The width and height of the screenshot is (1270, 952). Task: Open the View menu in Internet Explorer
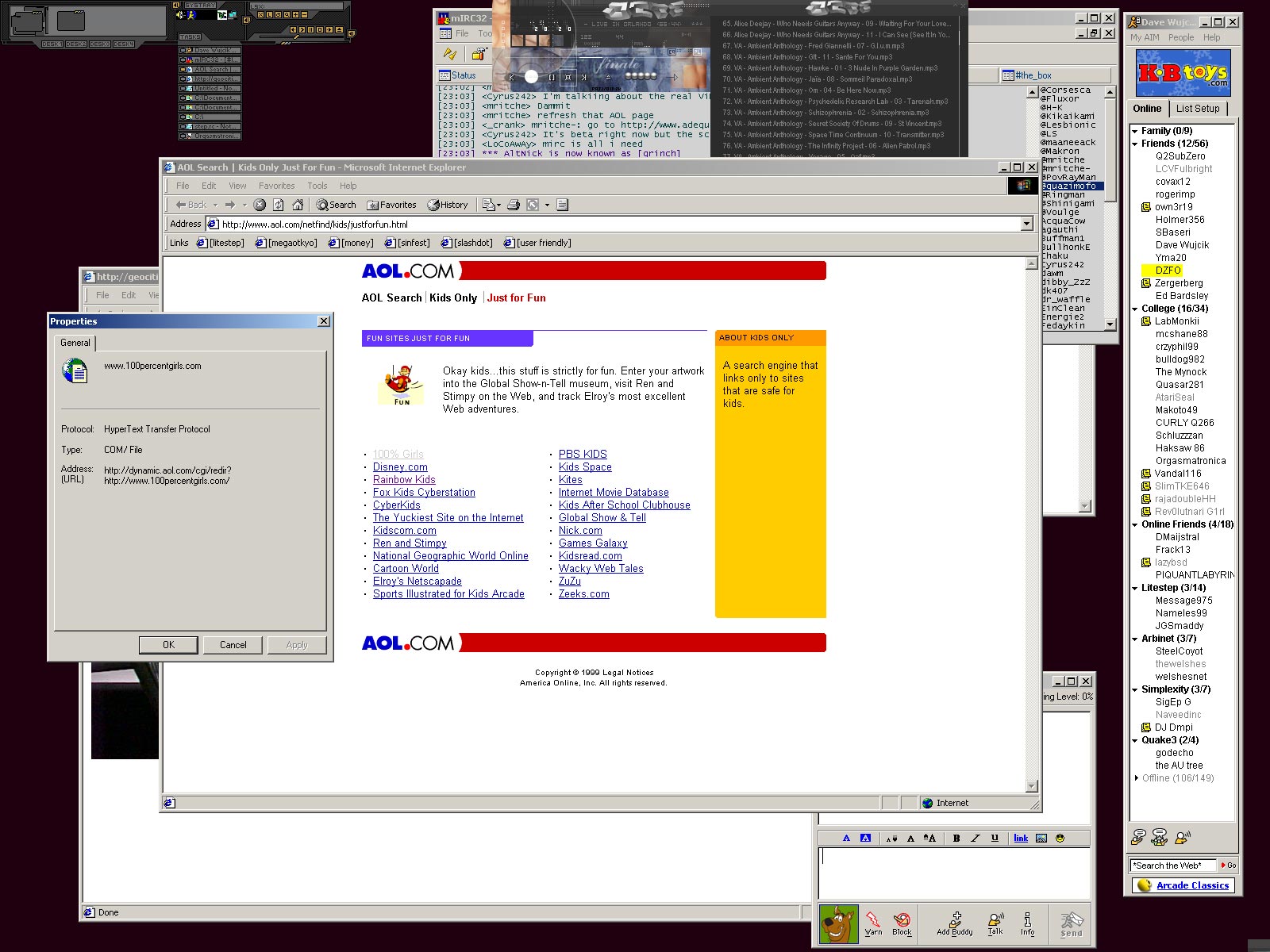[237, 186]
